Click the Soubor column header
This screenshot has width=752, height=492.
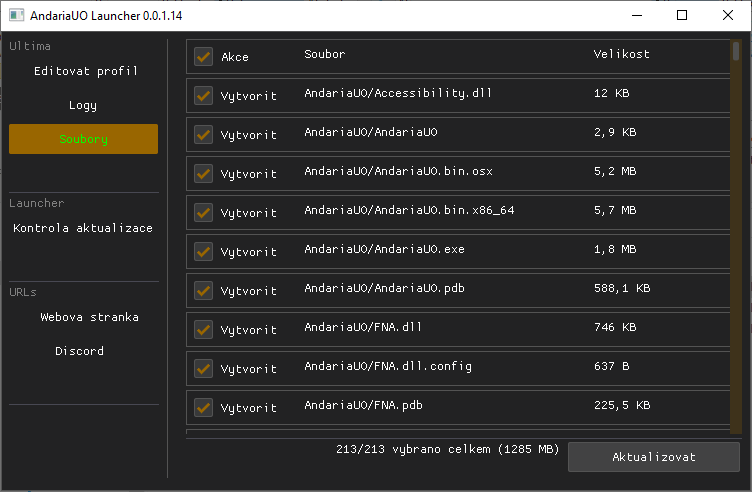325,54
